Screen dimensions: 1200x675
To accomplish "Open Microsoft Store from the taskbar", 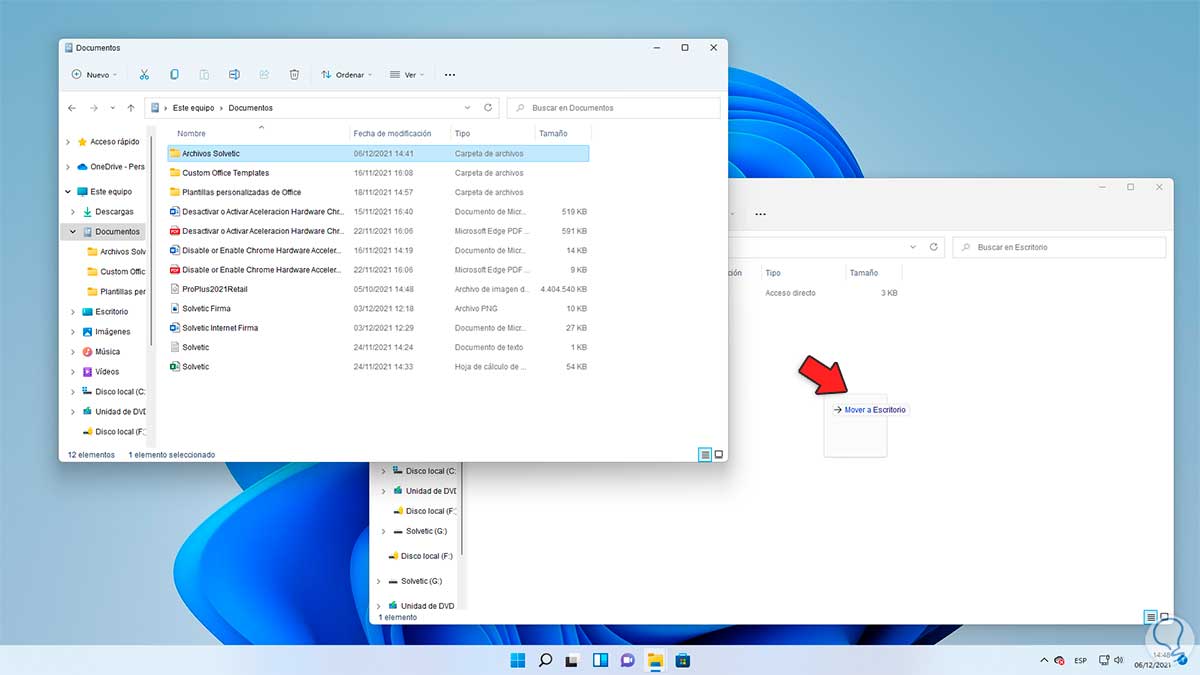I will click(682, 660).
